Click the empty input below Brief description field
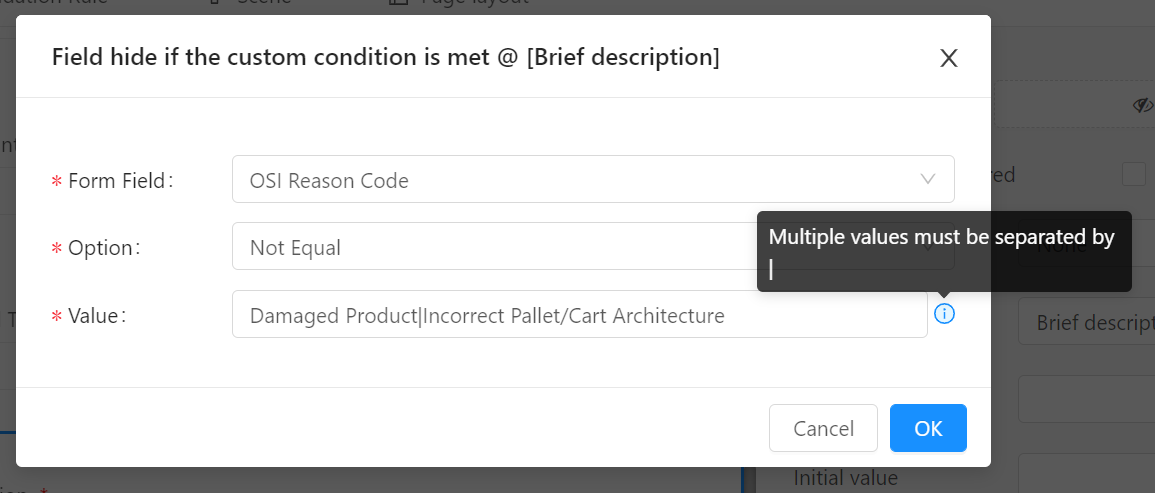Viewport: 1155px width, 493px height. (1086, 399)
